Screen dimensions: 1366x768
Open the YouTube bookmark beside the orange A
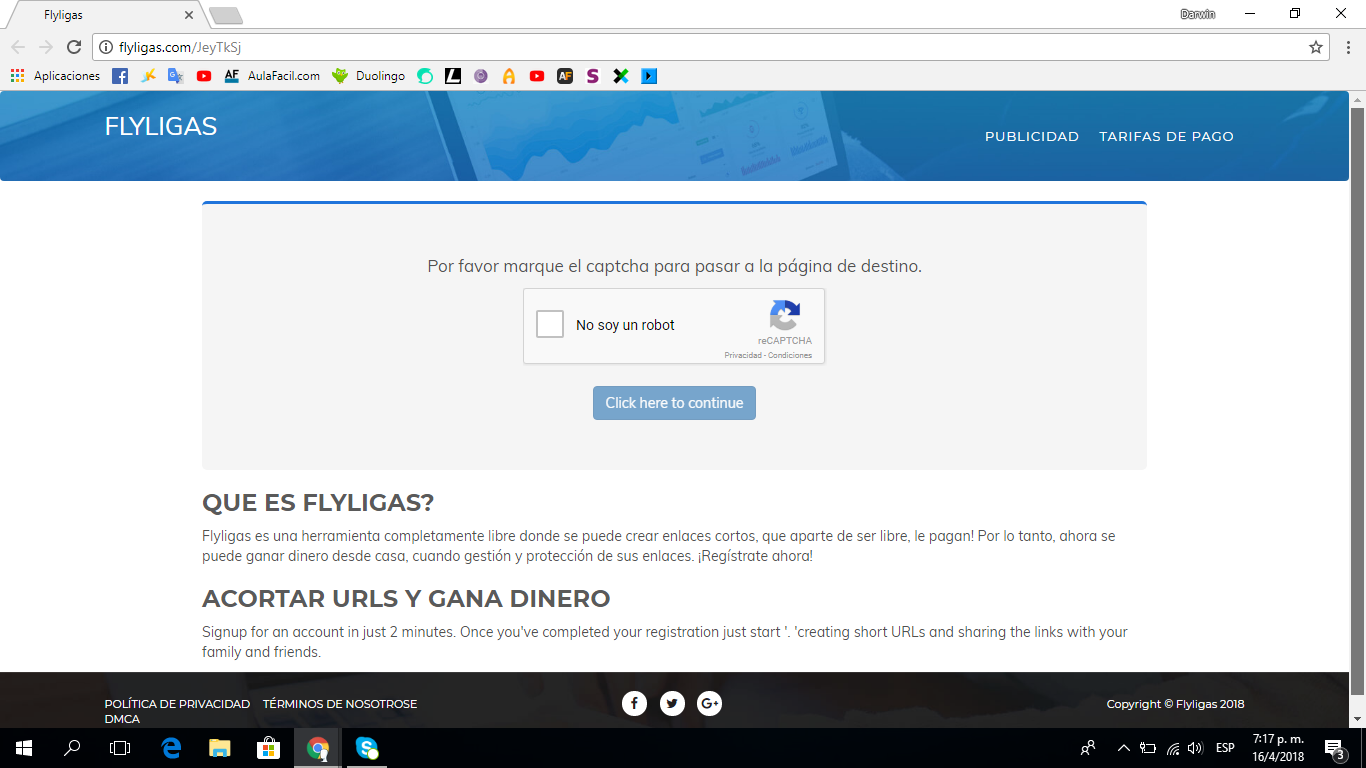[x=537, y=76]
